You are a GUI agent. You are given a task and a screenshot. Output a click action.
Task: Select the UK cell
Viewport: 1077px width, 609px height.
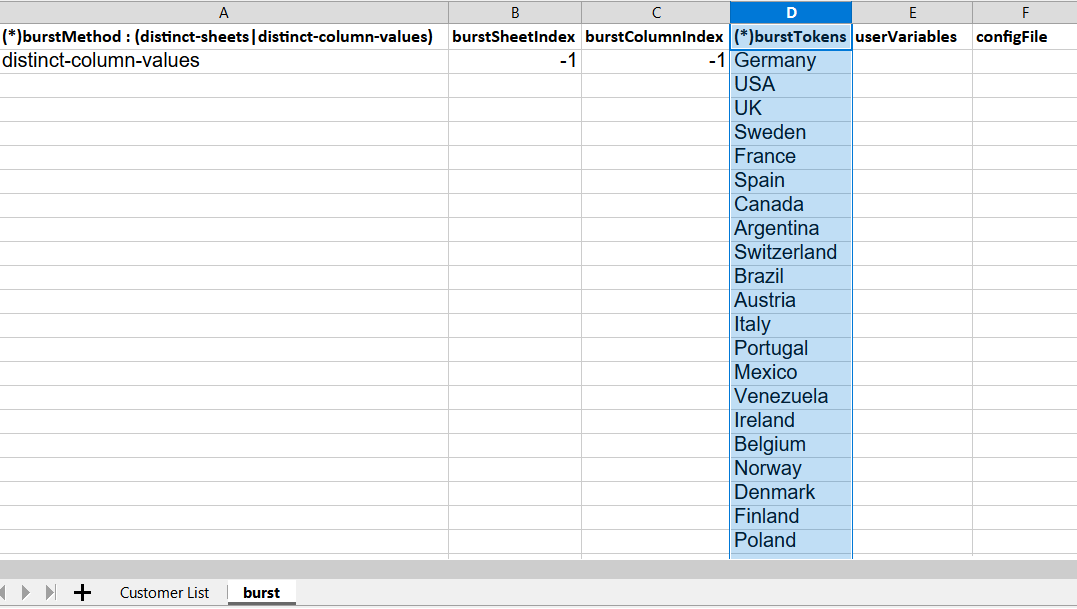click(x=791, y=109)
